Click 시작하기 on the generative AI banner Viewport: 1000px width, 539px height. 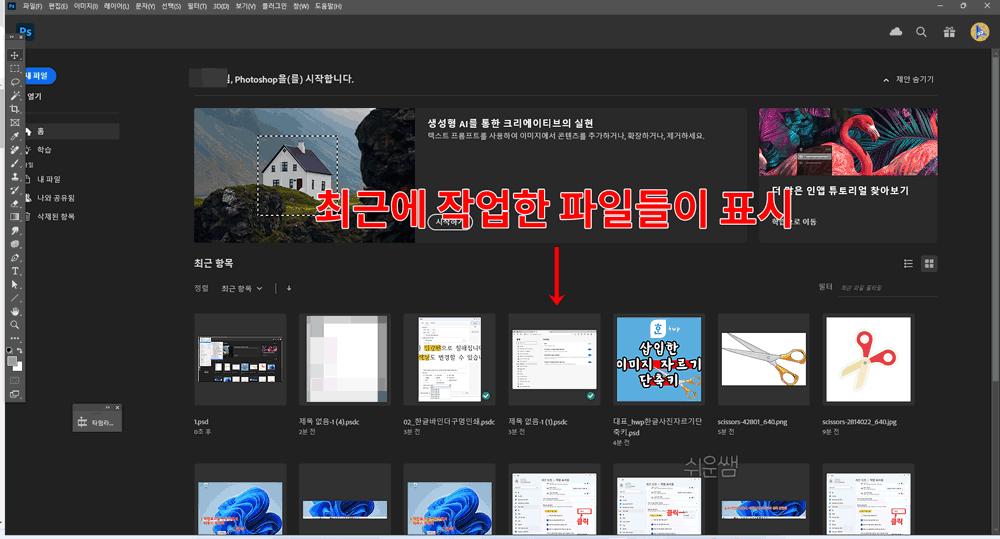[450, 221]
